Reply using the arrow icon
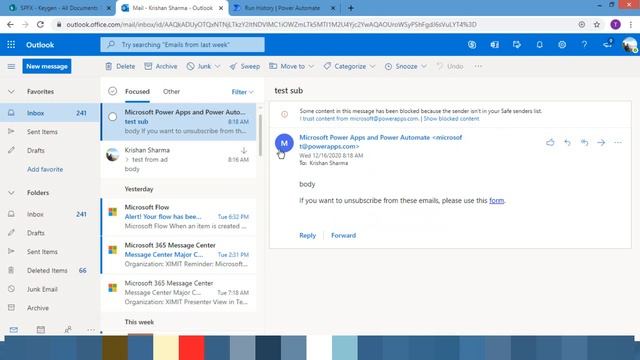The width and height of the screenshot is (640, 360). pyautogui.click(x=567, y=142)
